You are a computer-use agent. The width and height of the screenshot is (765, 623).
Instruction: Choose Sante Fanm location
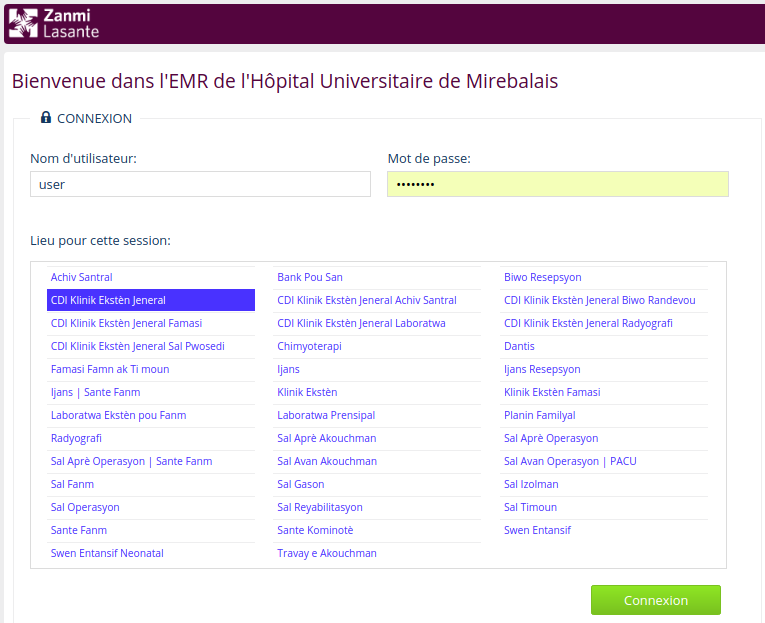pos(151,530)
